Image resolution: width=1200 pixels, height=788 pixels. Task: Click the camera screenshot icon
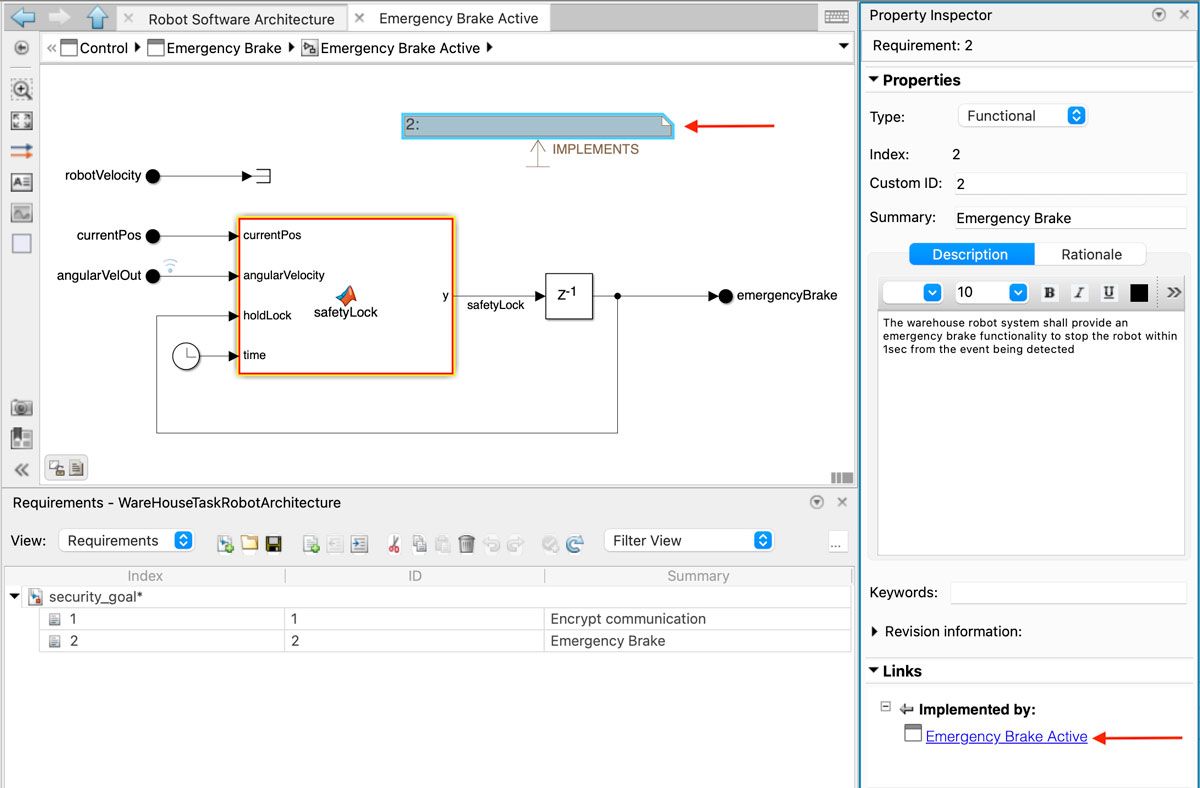21,407
